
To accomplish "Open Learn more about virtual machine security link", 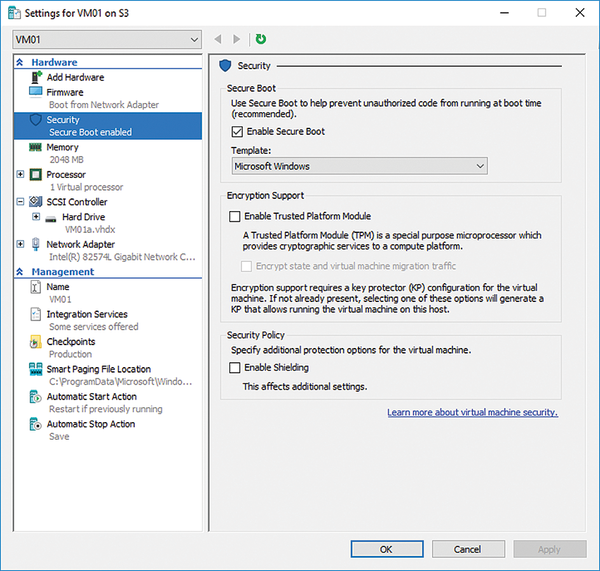I will click(x=472, y=412).
